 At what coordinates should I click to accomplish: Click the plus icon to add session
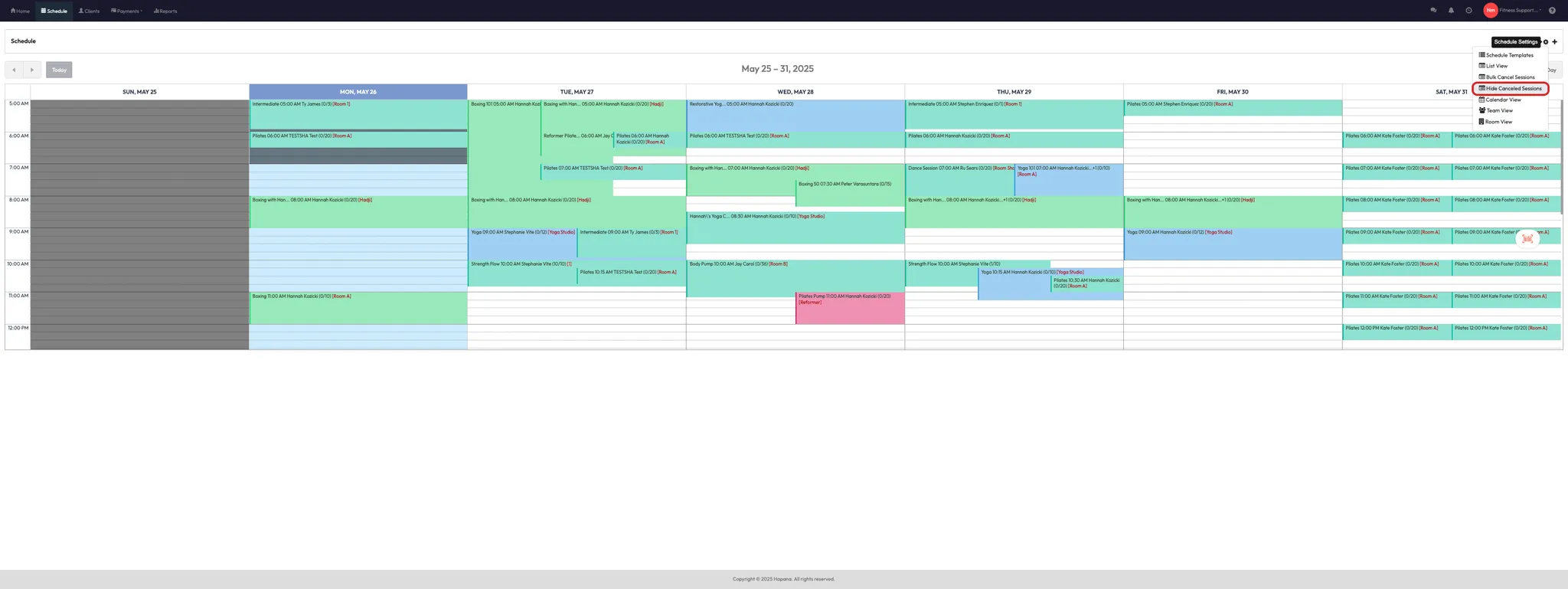1554,42
